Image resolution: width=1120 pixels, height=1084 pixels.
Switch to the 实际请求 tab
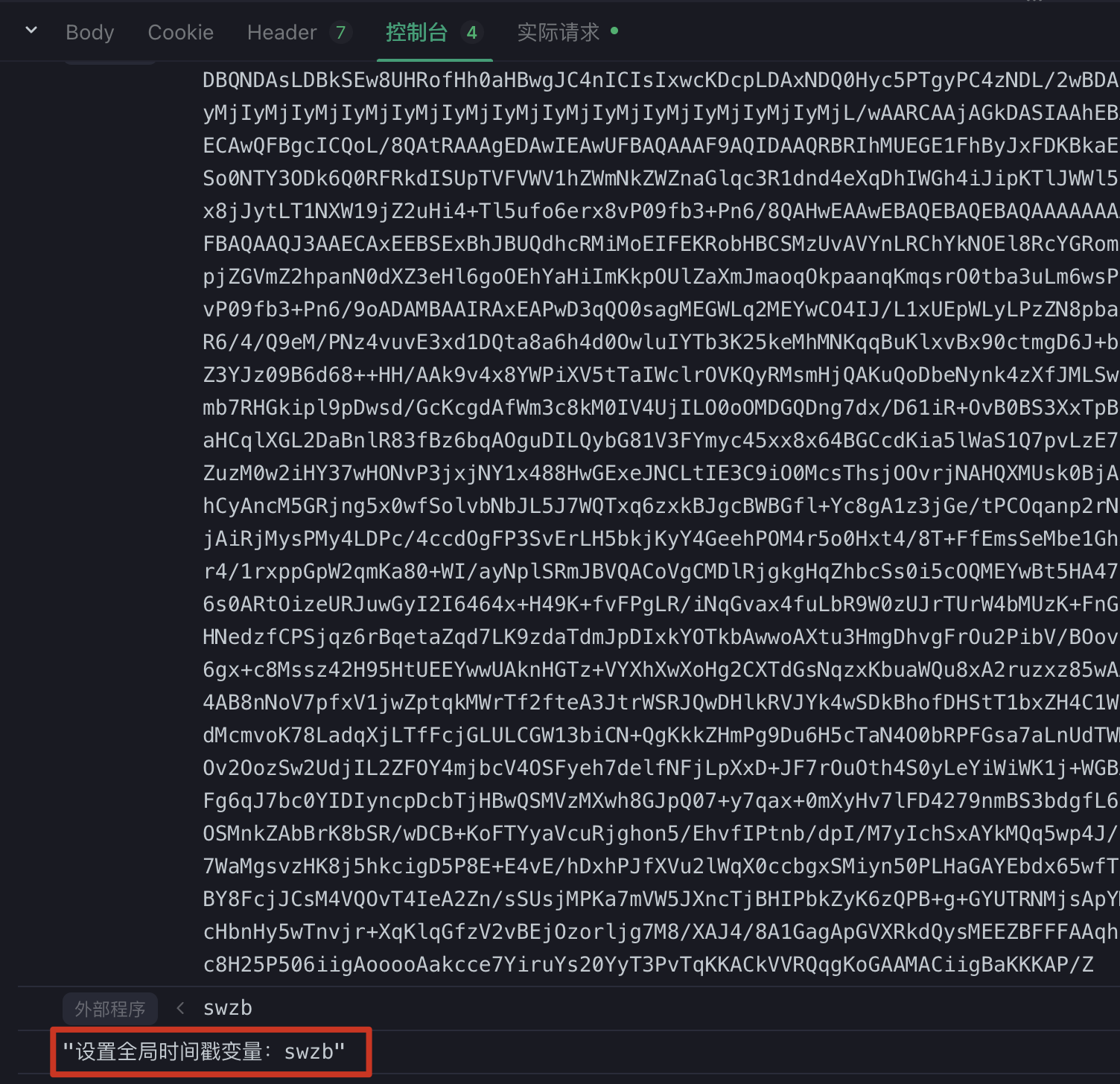[558, 33]
